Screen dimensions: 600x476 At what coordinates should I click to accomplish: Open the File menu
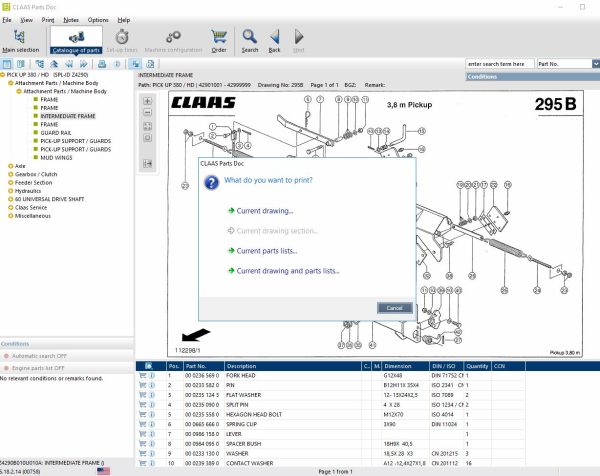7,20
